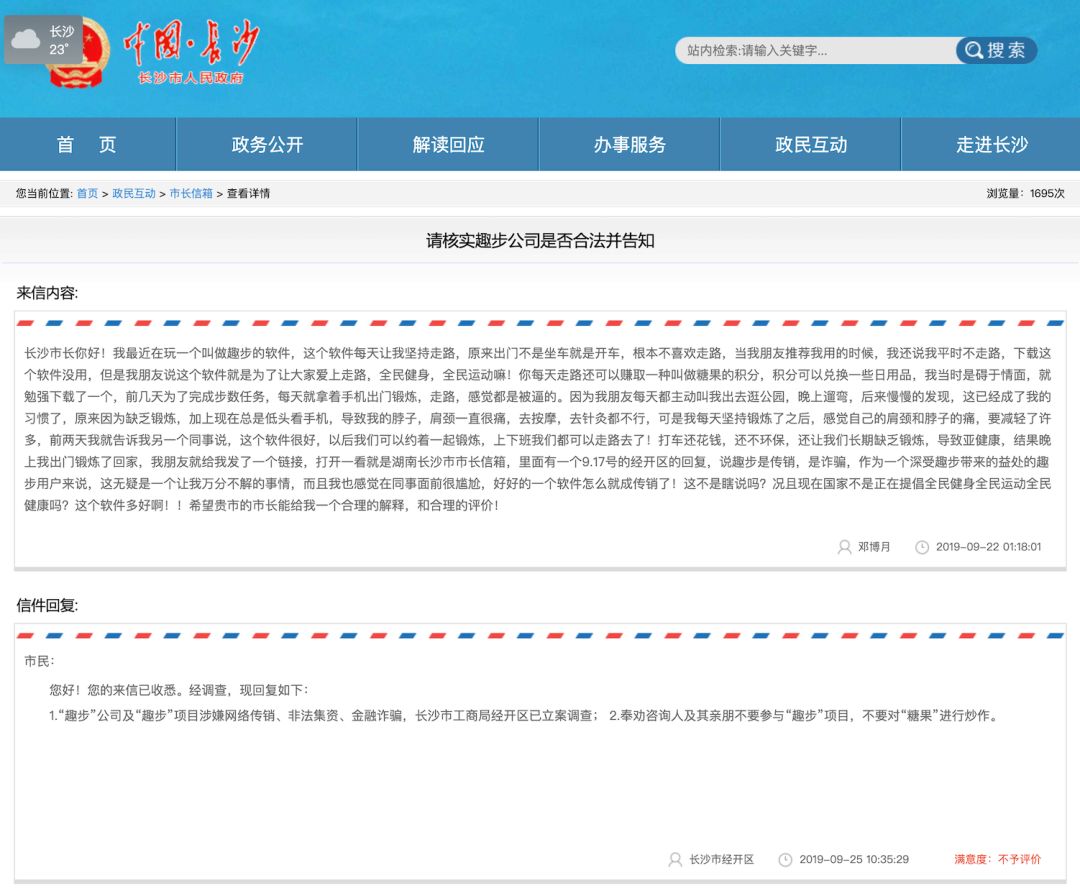Click the user icon beside 邓博月
The width and height of the screenshot is (1080, 896).
[844, 547]
